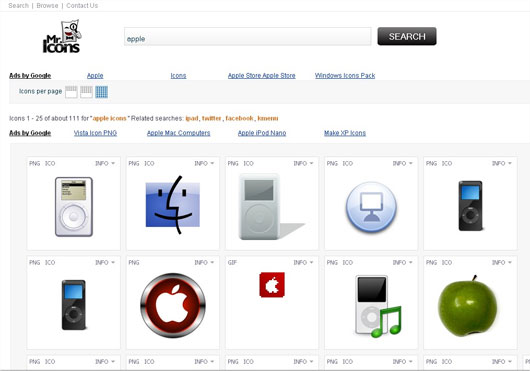530x371 pixels.
Task: Set the fewest icons per page grid option
Action: [x=71, y=92]
